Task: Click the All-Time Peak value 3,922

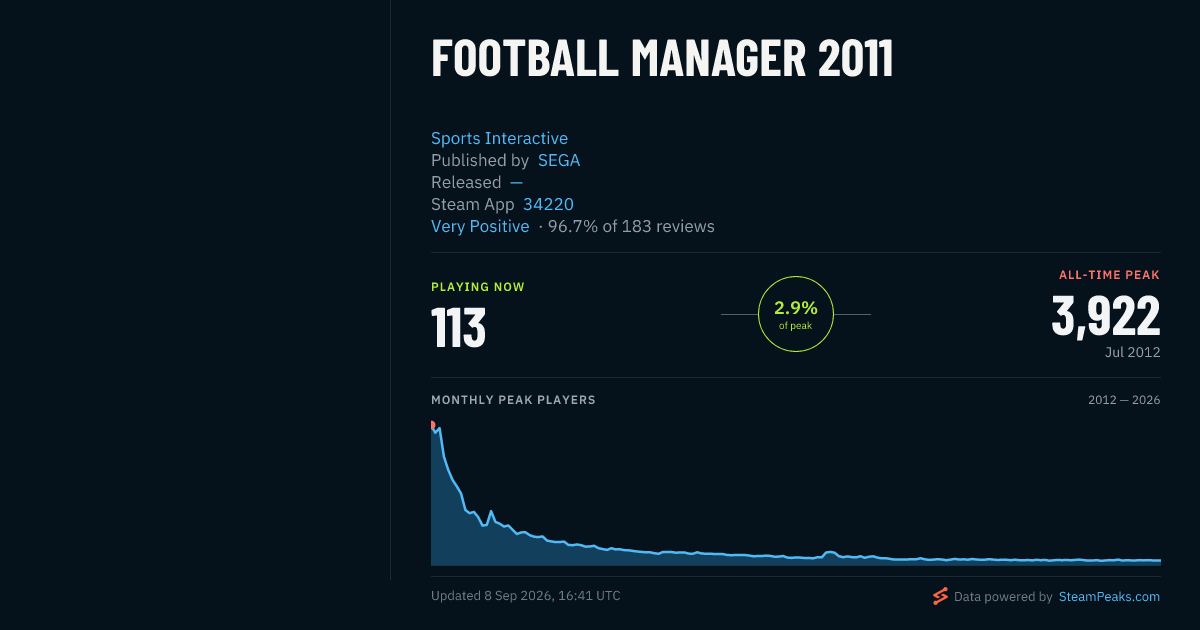Action: 1106,315
